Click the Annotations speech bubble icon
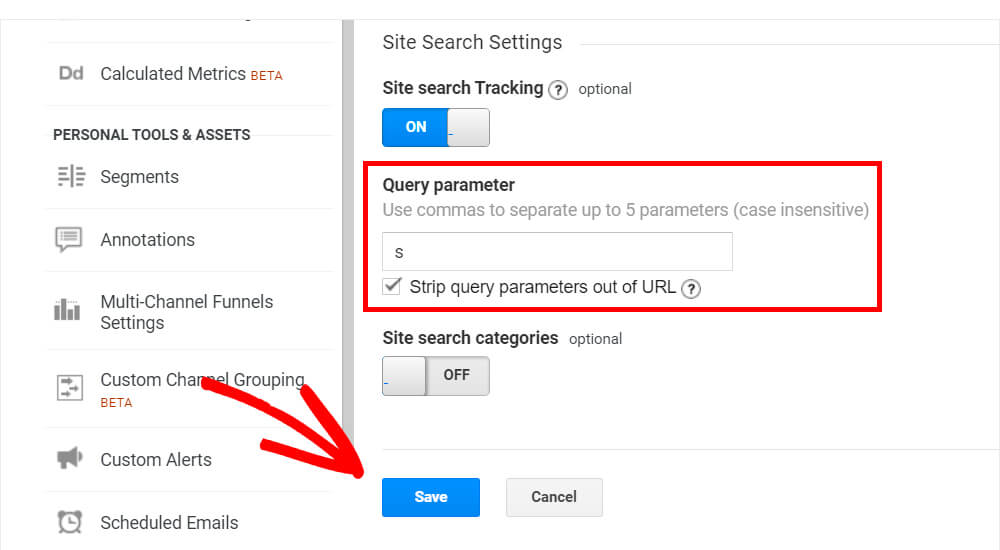 pos(69,240)
